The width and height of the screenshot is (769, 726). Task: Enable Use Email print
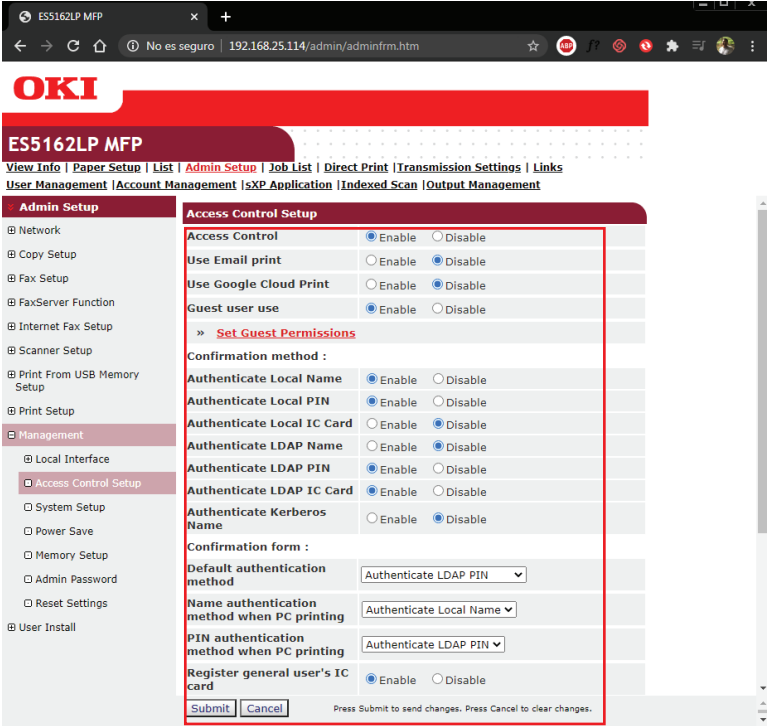372,261
